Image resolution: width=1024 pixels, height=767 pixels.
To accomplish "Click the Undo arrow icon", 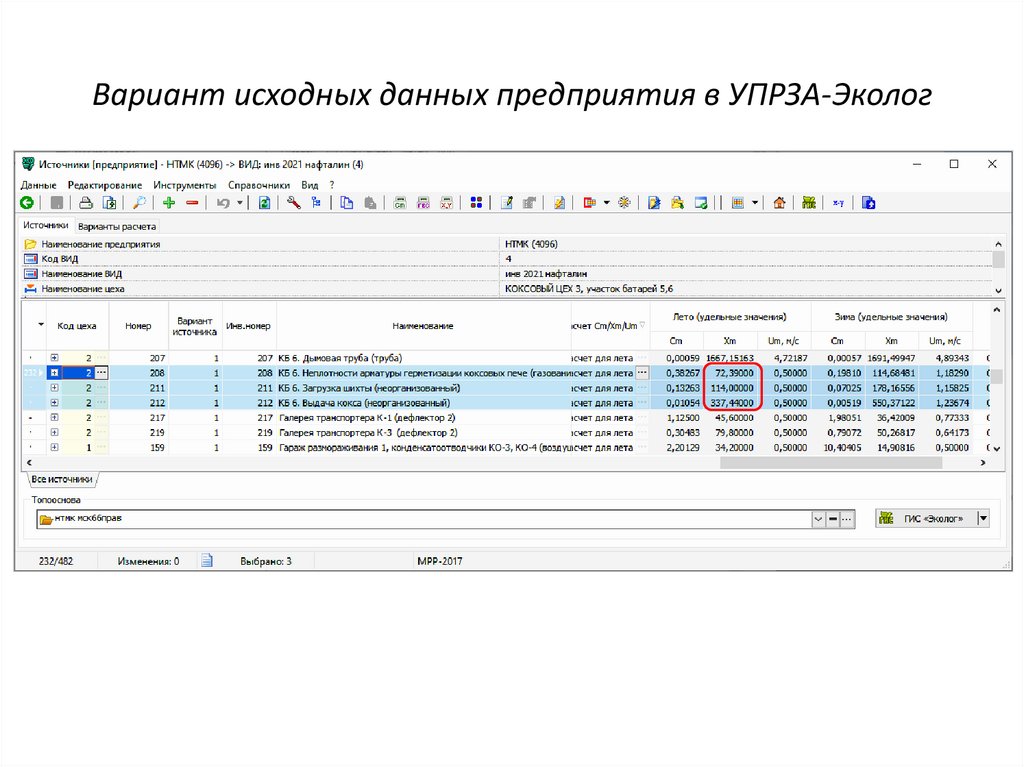I will tap(222, 202).
